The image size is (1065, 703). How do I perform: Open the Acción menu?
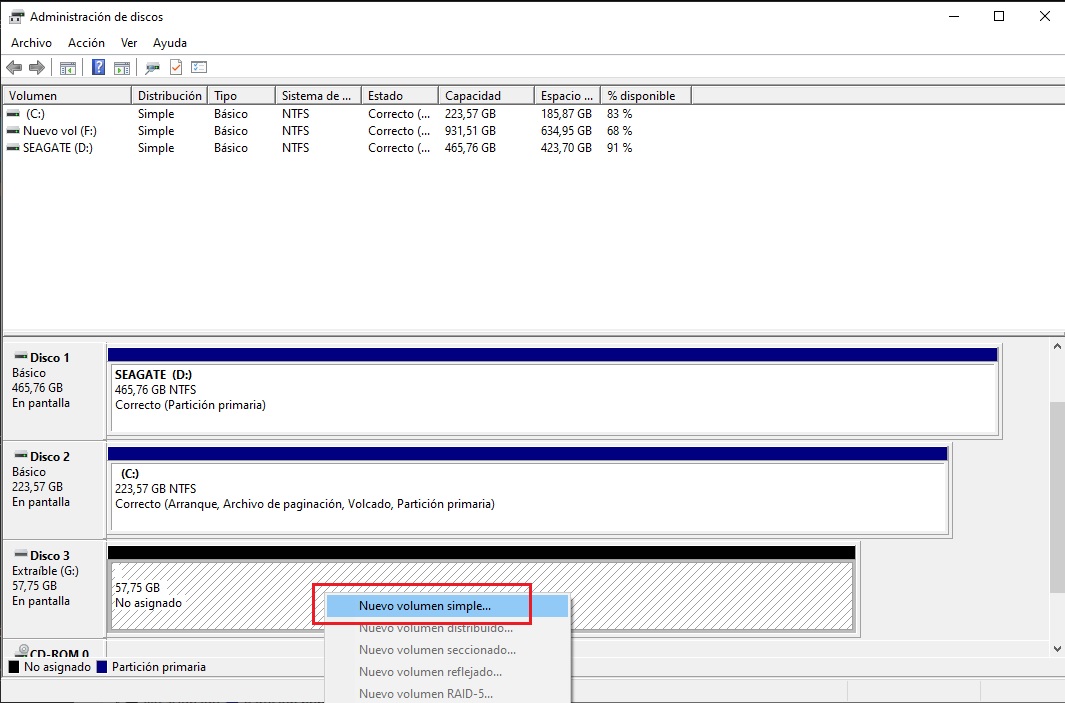tap(86, 43)
